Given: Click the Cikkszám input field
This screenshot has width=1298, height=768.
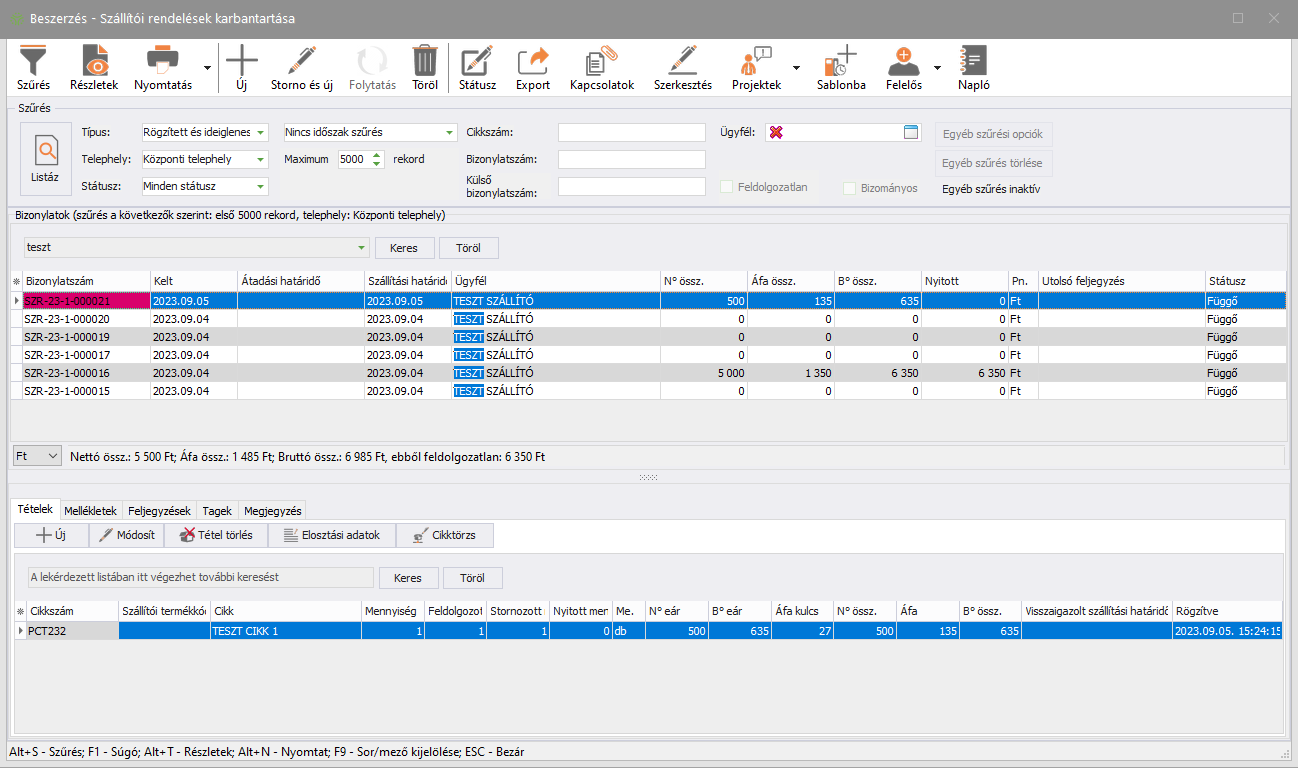Looking at the screenshot, I should click(631, 132).
